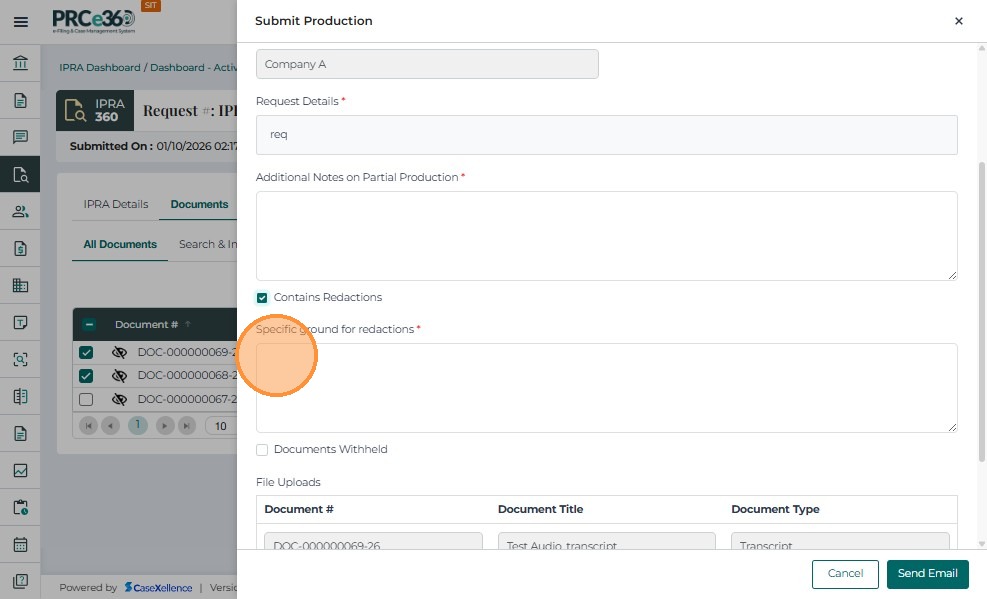
Task: Check the DOC-000000067 row checkbox
Action: (x=86, y=400)
